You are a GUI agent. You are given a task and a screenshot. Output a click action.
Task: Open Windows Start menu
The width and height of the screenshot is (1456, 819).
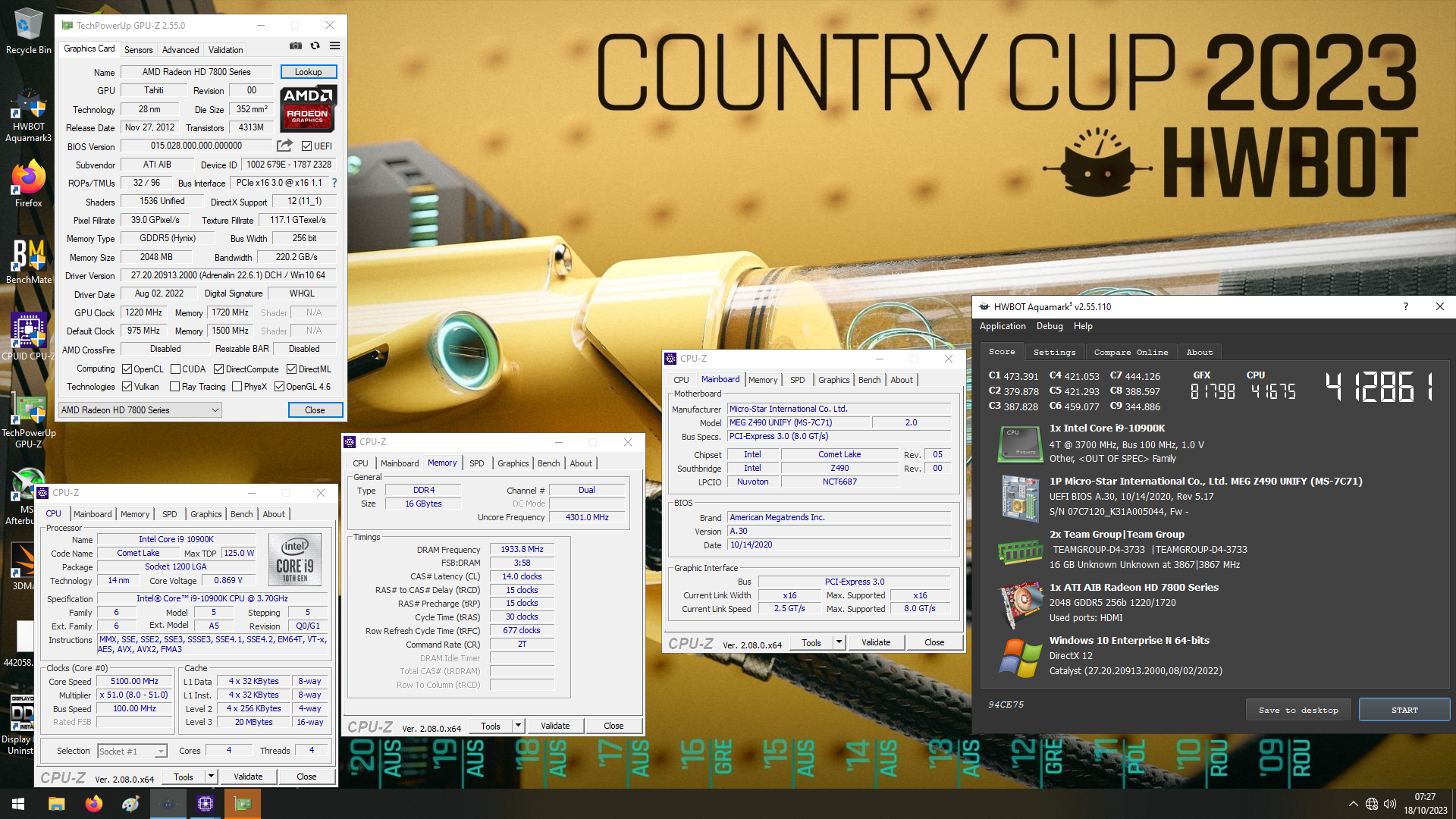[18, 804]
